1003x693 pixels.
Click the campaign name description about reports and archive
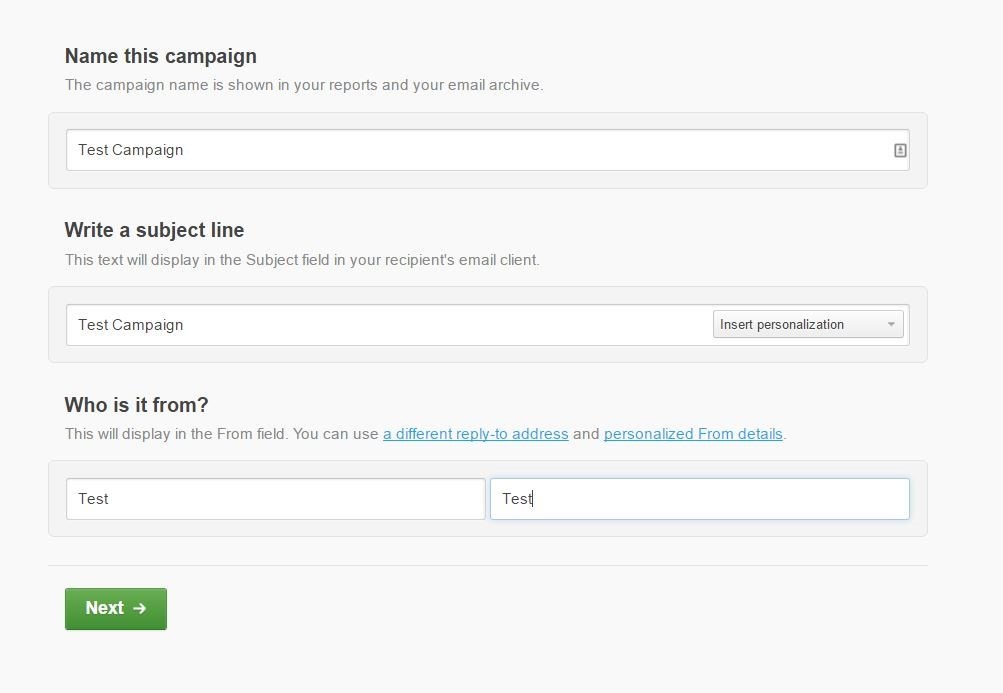click(304, 85)
